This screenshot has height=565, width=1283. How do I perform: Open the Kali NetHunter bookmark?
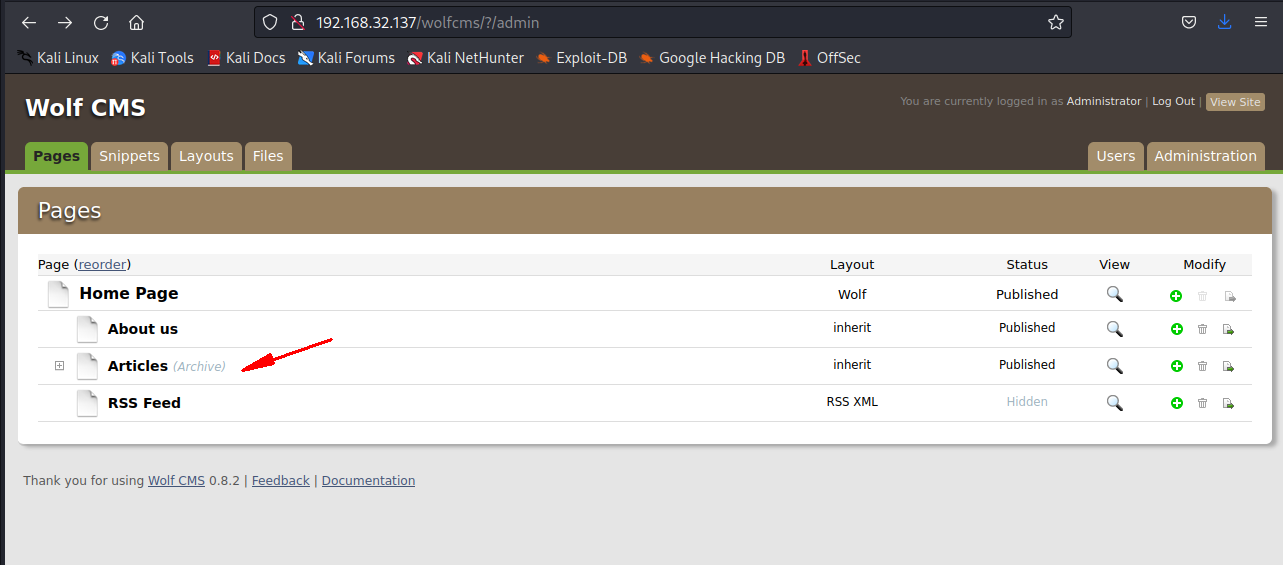tap(465, 58)
